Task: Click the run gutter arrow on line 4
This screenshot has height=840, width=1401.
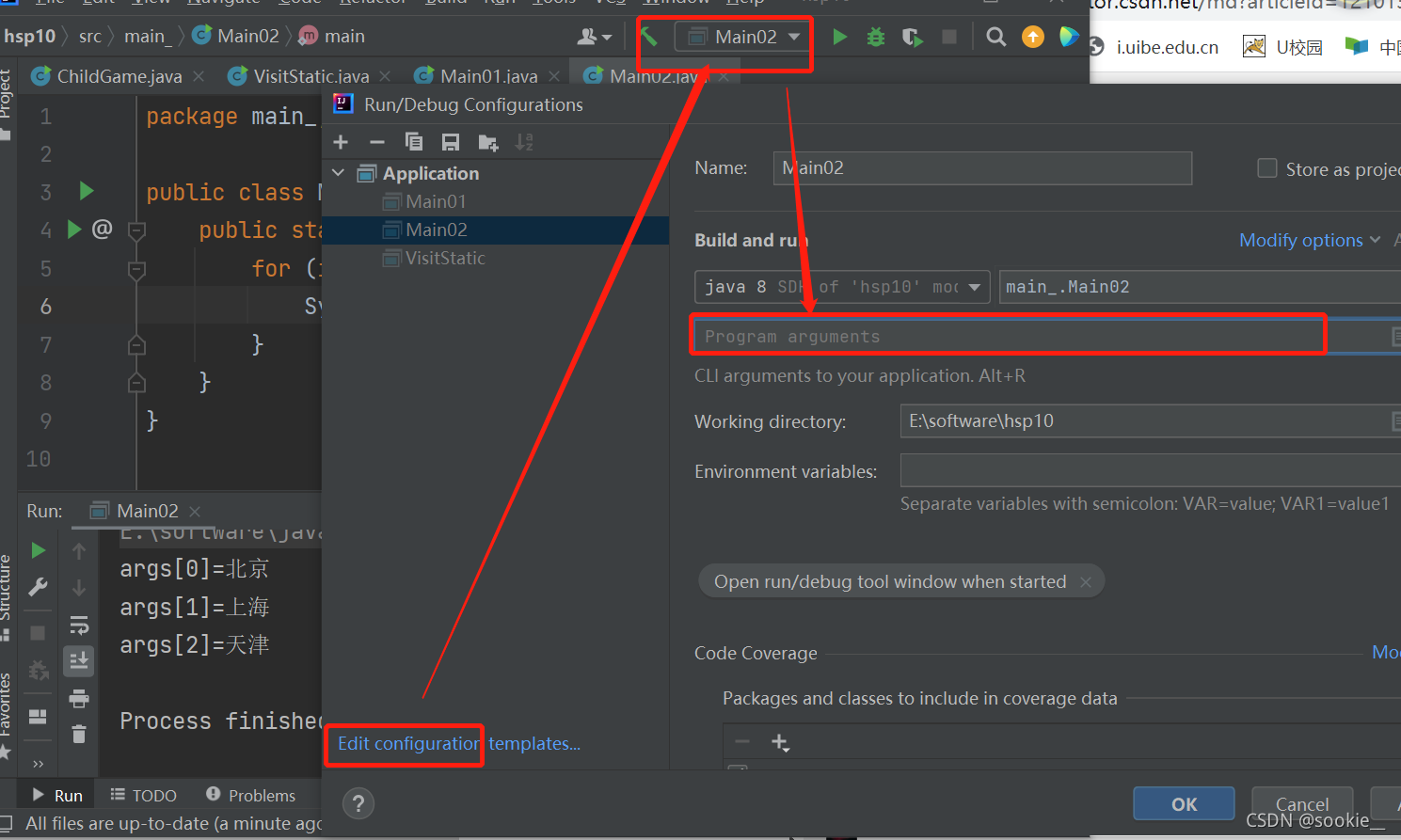Action: (x=74, y=229)
